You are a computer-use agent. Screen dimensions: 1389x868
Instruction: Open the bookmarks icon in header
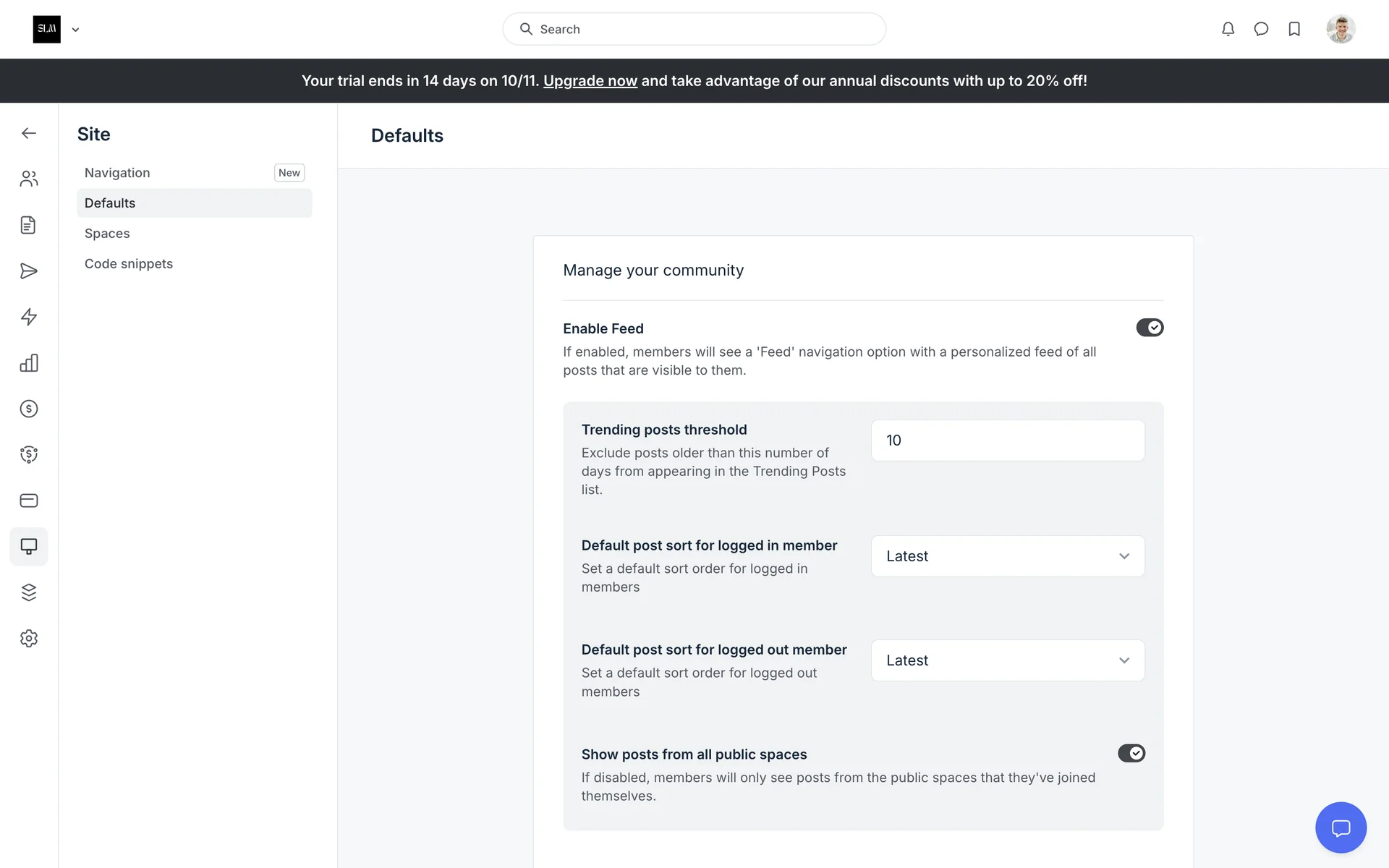coord(1294,29)
